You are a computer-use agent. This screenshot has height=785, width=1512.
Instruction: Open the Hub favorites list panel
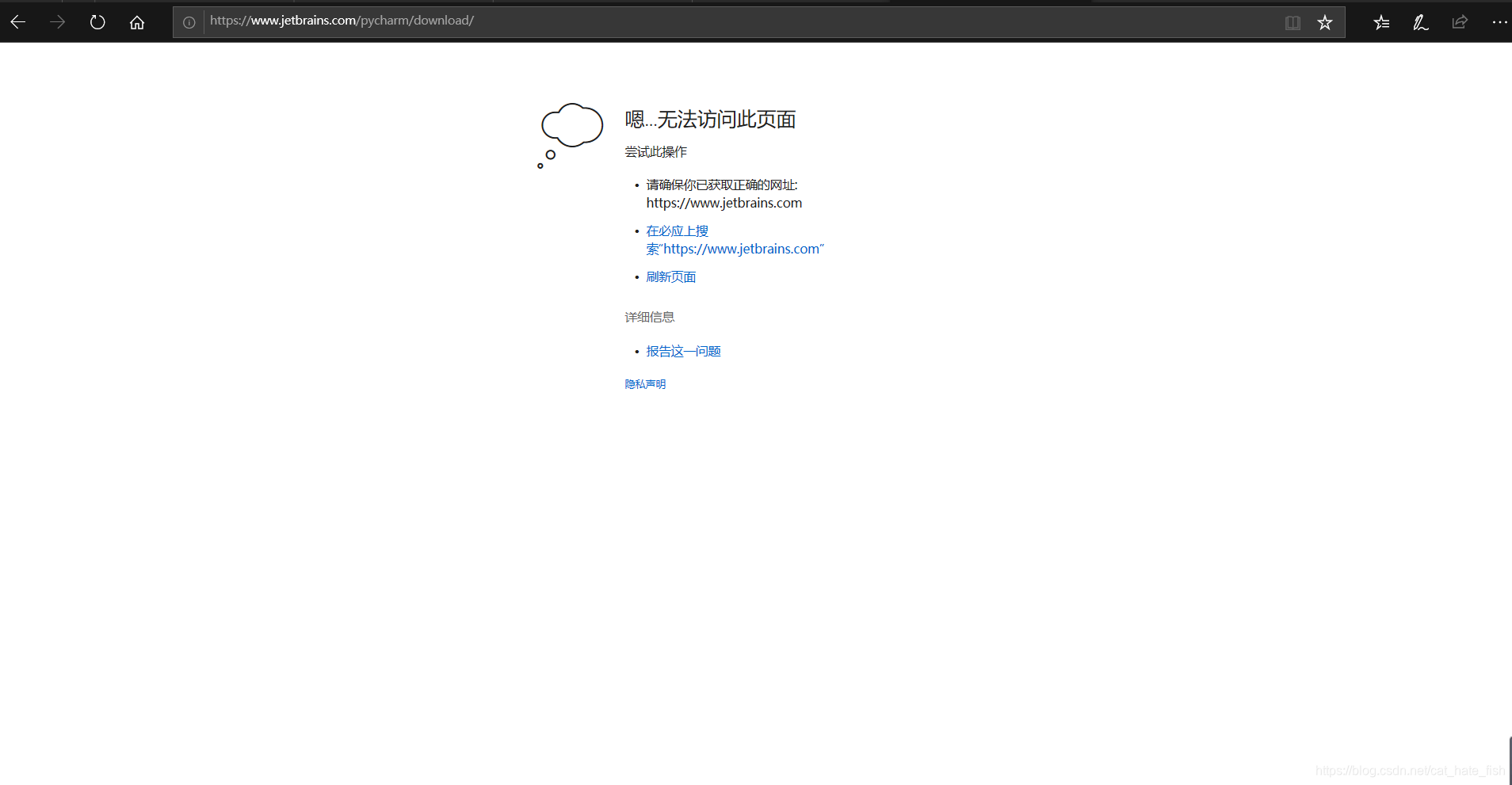1381,22
